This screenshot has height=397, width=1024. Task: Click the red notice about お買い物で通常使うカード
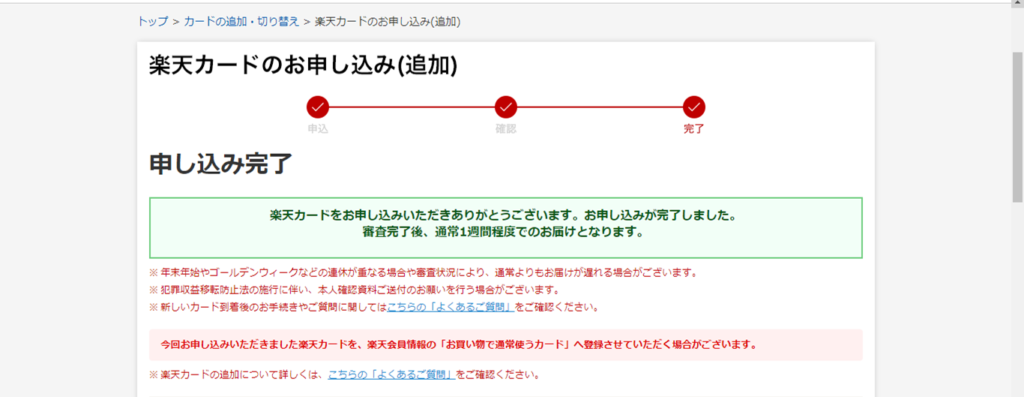[x=505, y=345]
